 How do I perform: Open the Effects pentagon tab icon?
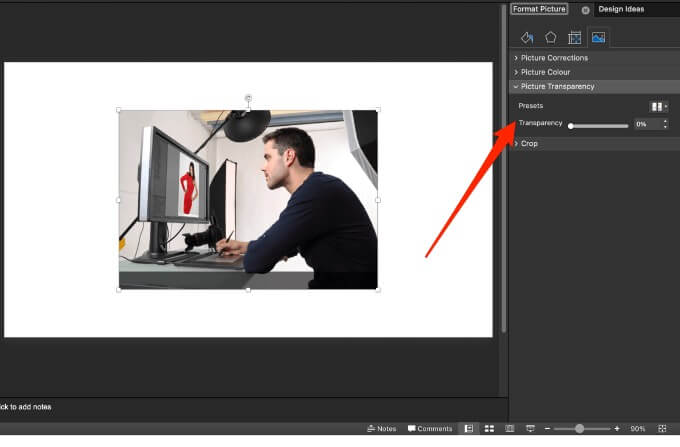550,38
